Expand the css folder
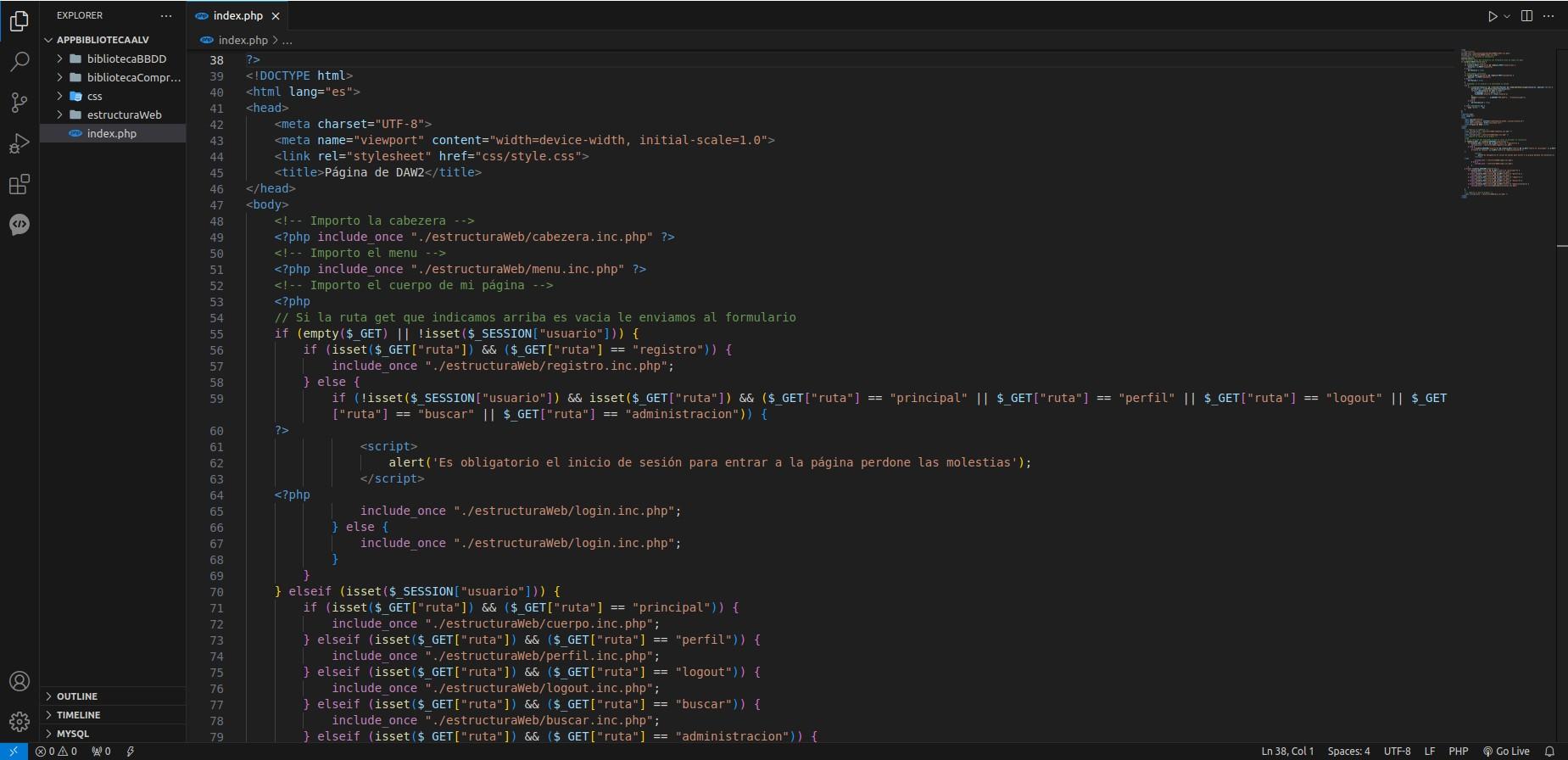This screenshot has height=760, width=1568. coord(113,96)
